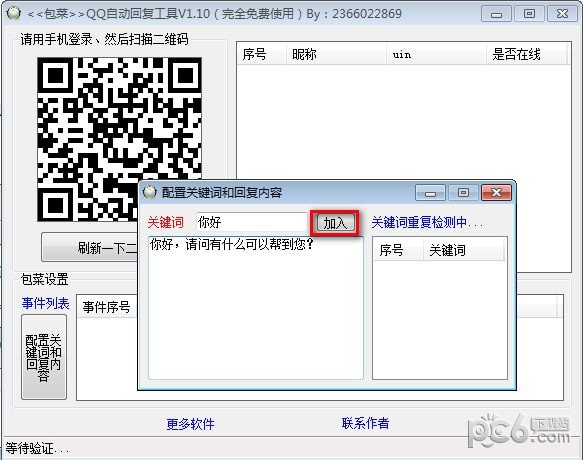The height and width of the screenshot is (460, 583).
Task: Click the 关键词重复检测中 status label
Action: point(427,222)
